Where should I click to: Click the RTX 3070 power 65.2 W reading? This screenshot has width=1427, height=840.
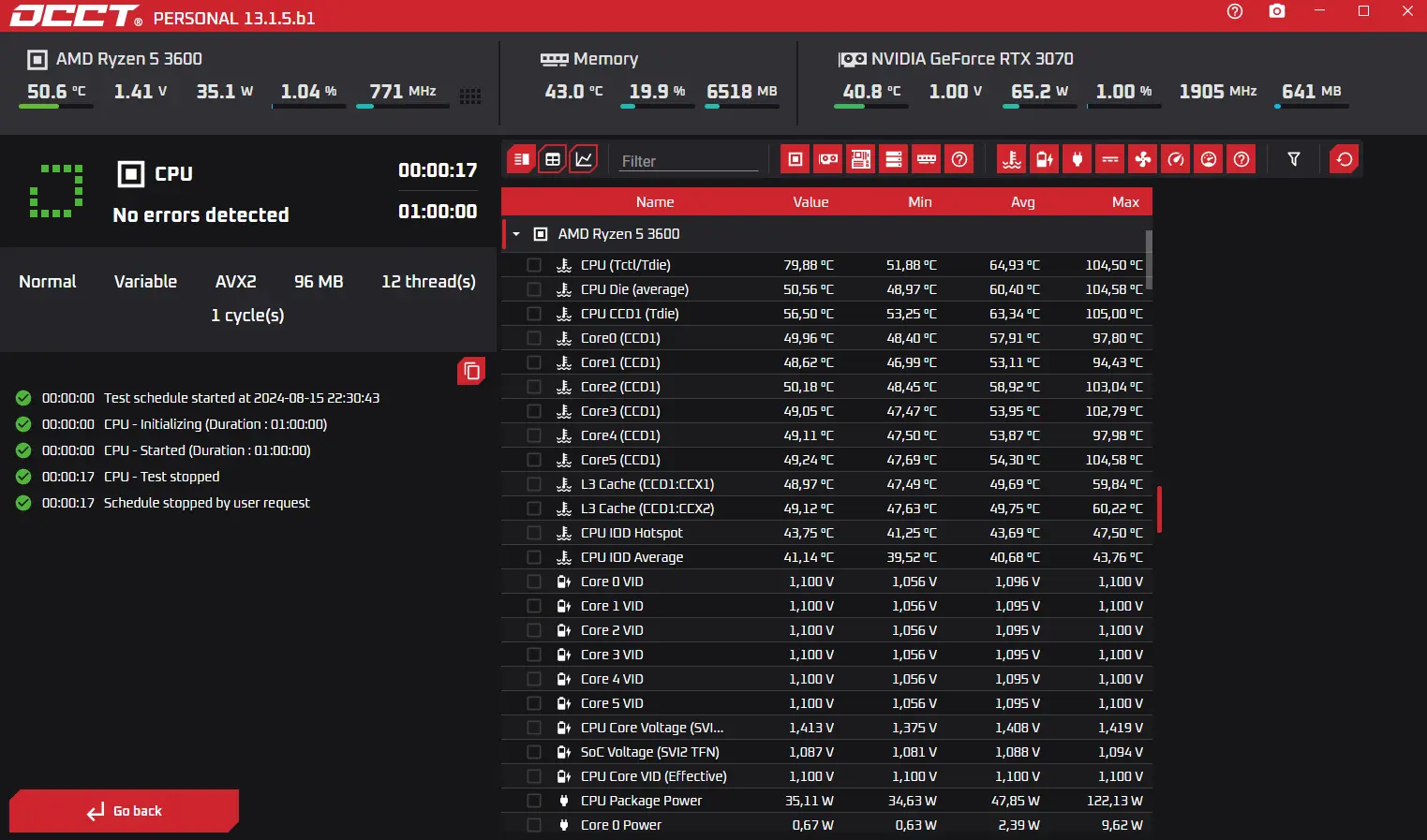1039,92
